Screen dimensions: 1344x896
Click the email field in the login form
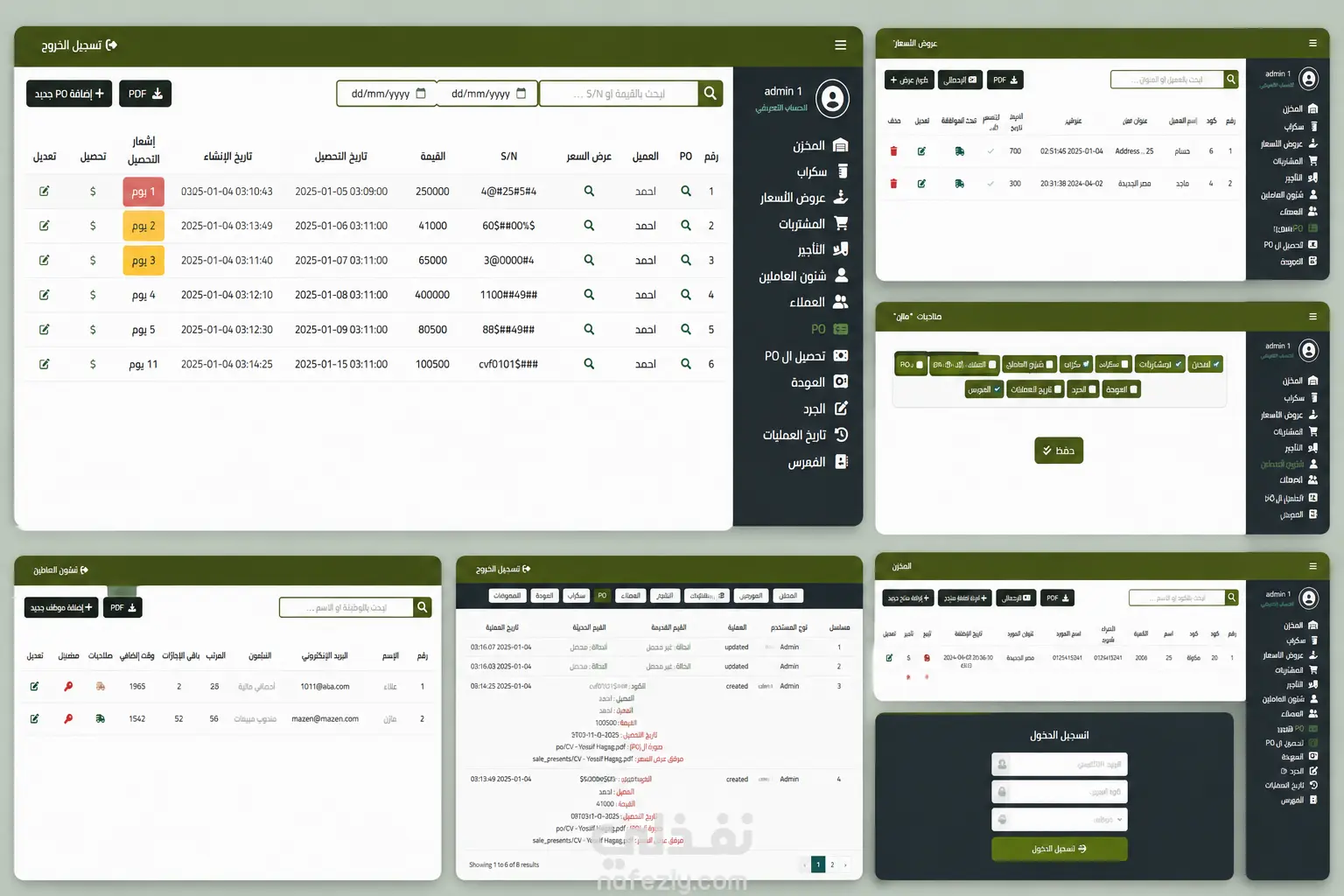coord(1059,764)
